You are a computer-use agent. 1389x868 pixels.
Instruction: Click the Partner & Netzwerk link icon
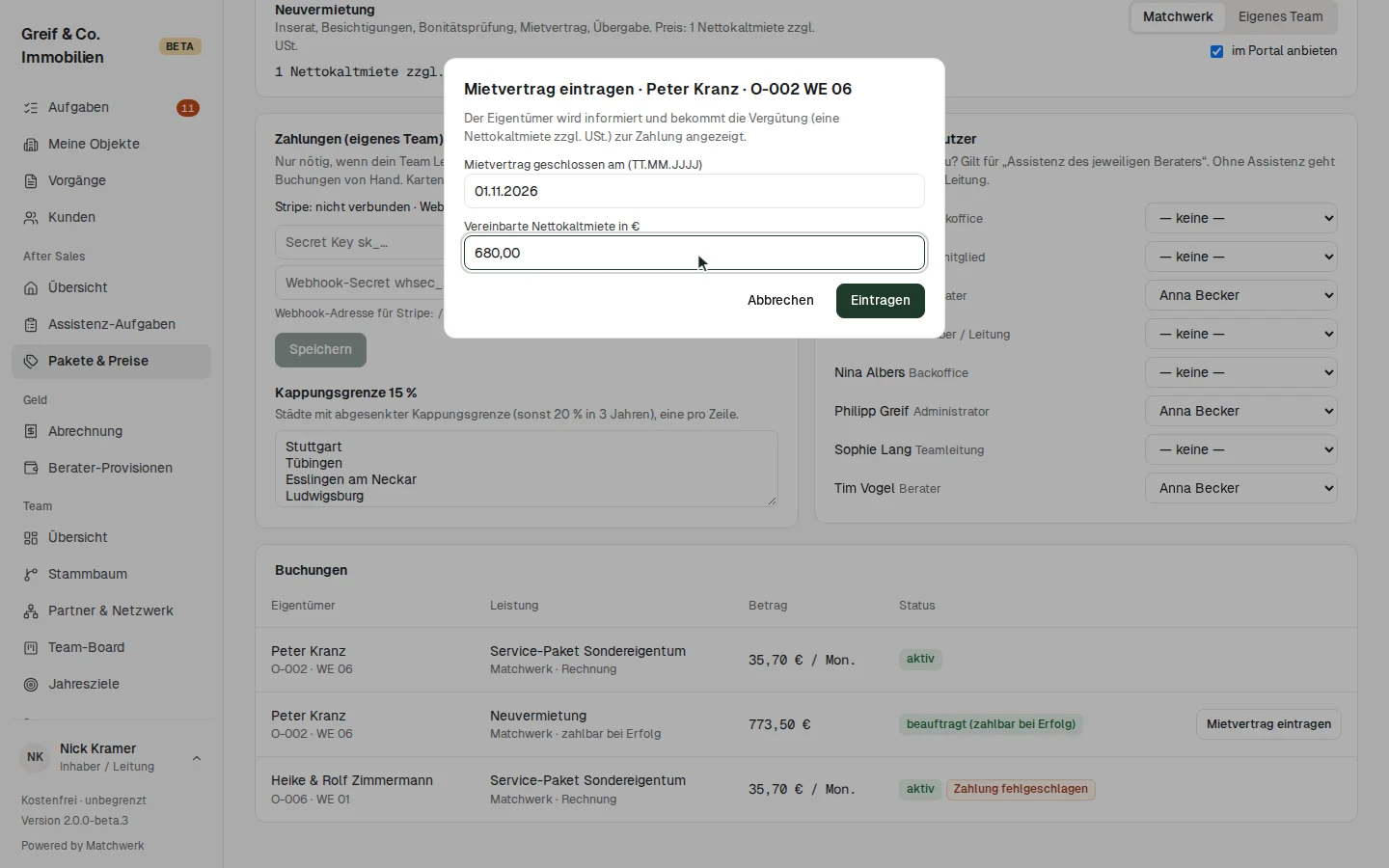point(31,611)
